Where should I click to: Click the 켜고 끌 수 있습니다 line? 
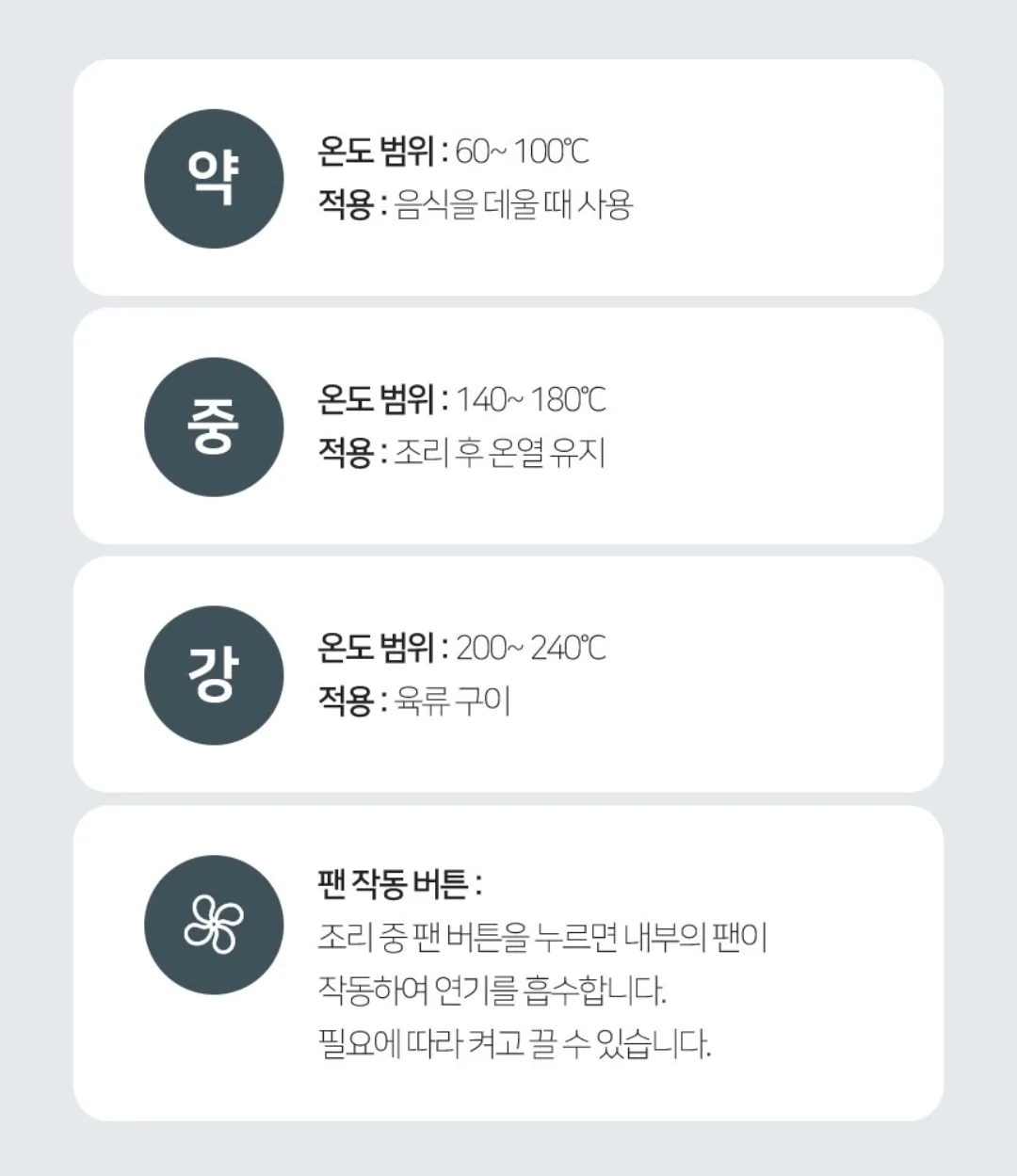[x=514, y=1044]
